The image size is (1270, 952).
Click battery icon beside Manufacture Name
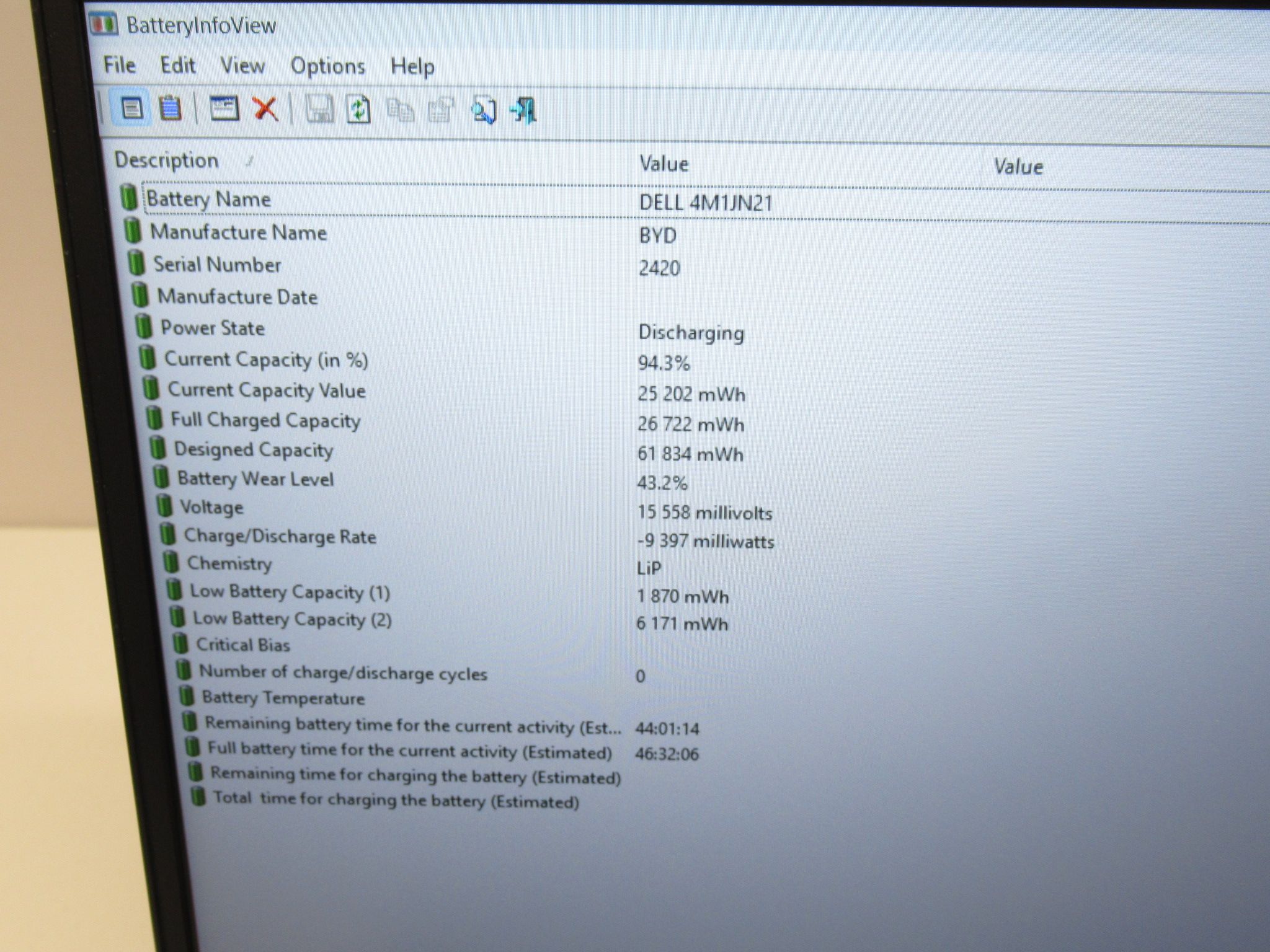point(132,230)
